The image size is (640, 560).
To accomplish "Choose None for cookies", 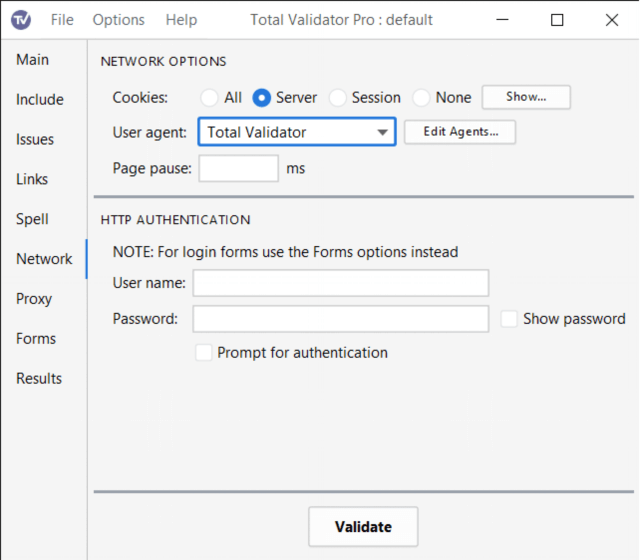I will tap(422, 98).
